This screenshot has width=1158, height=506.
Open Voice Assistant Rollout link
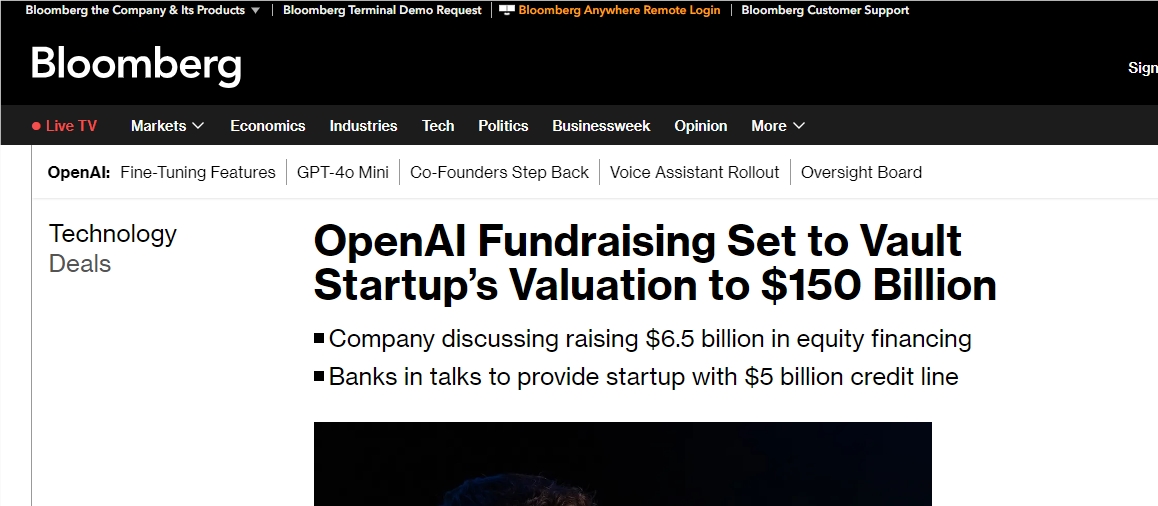point(694,172)
